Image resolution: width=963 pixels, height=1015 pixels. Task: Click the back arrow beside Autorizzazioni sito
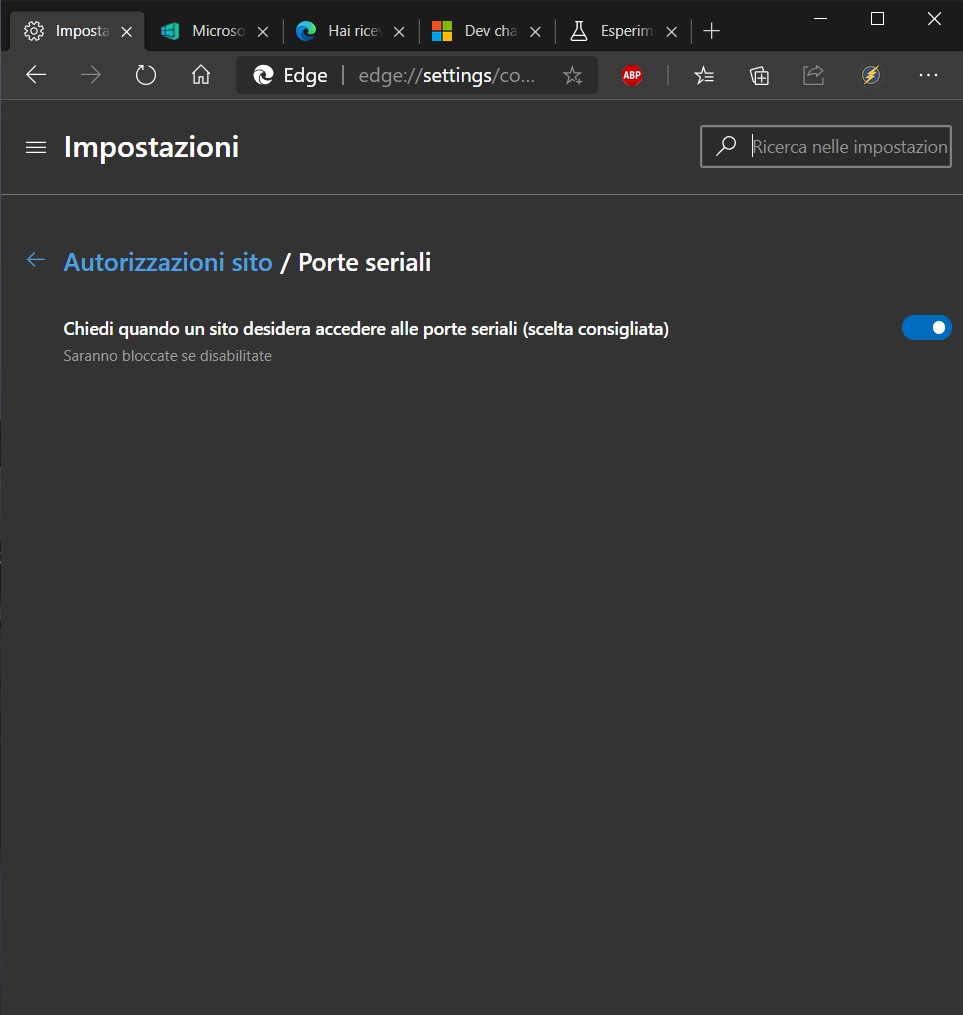(x=36, y=260)
